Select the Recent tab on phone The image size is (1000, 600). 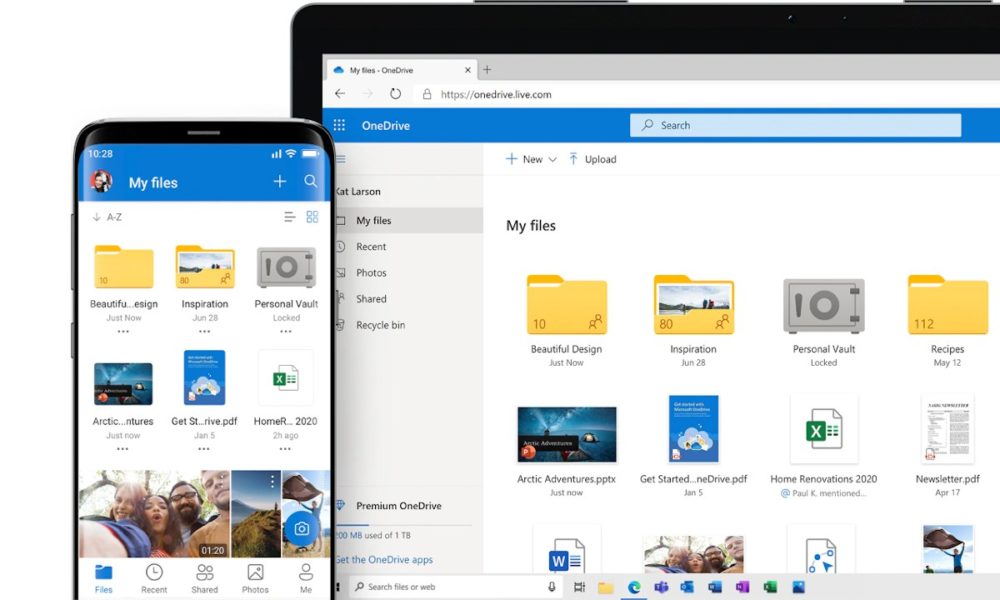click(x=154, y=579)
